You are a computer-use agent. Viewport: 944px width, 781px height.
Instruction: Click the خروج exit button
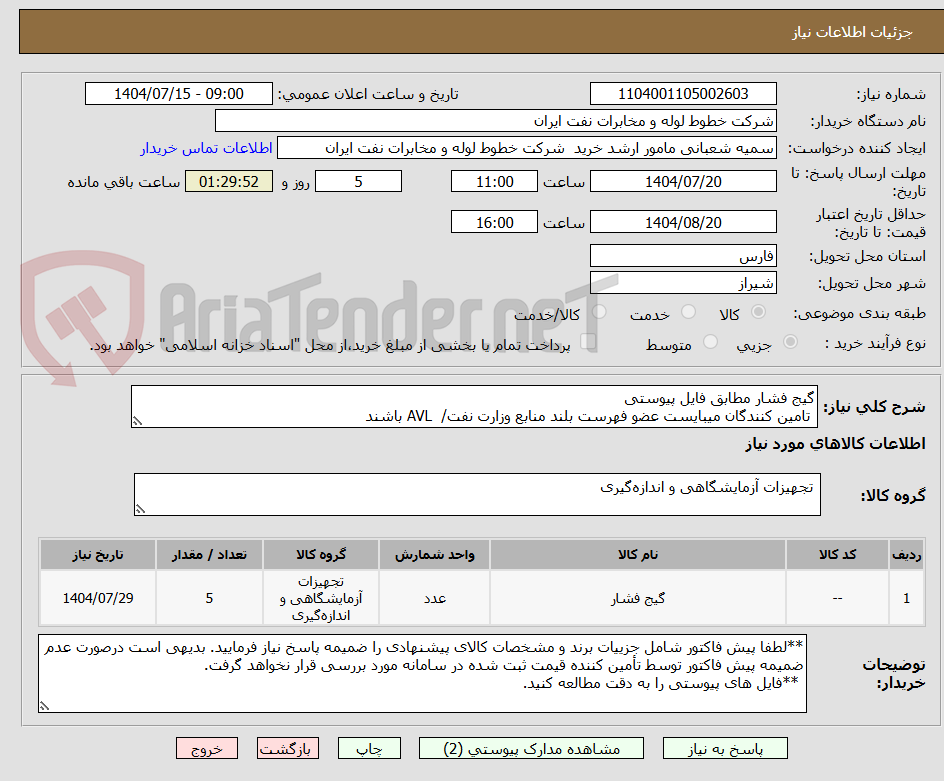click(x=207, y=748)
